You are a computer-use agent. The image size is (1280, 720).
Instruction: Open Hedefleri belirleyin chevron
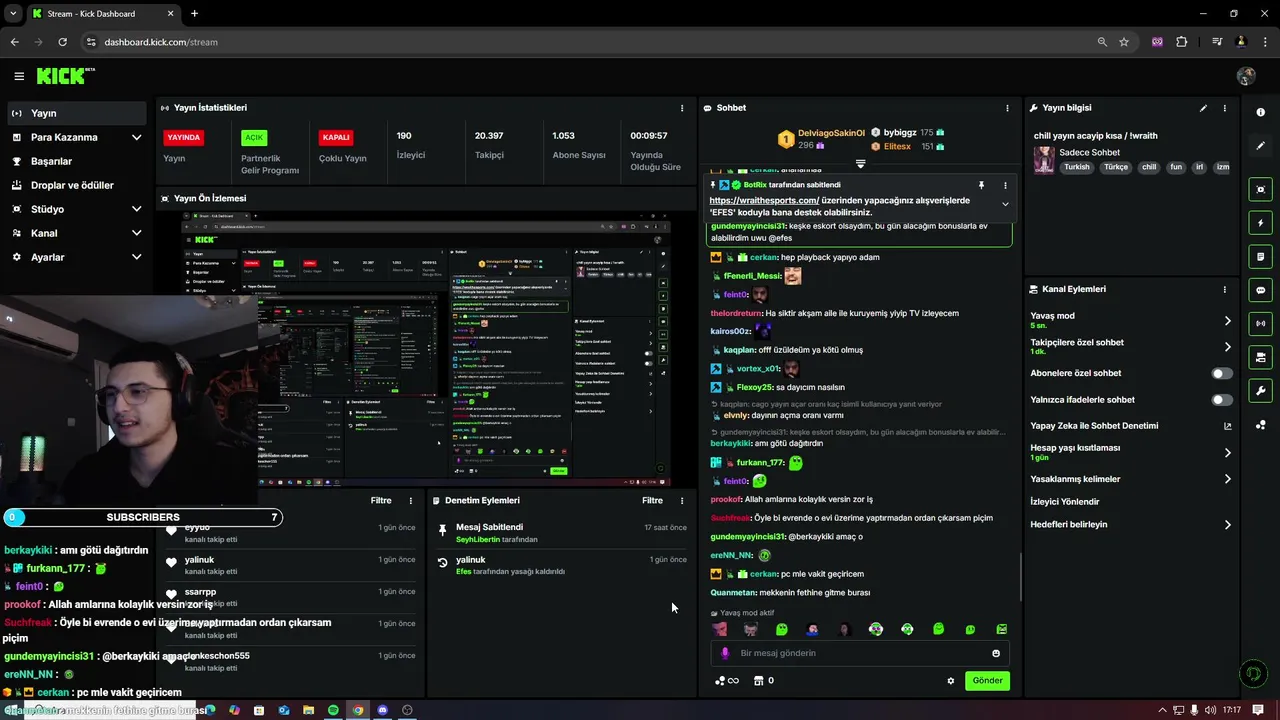point(1227,525)
